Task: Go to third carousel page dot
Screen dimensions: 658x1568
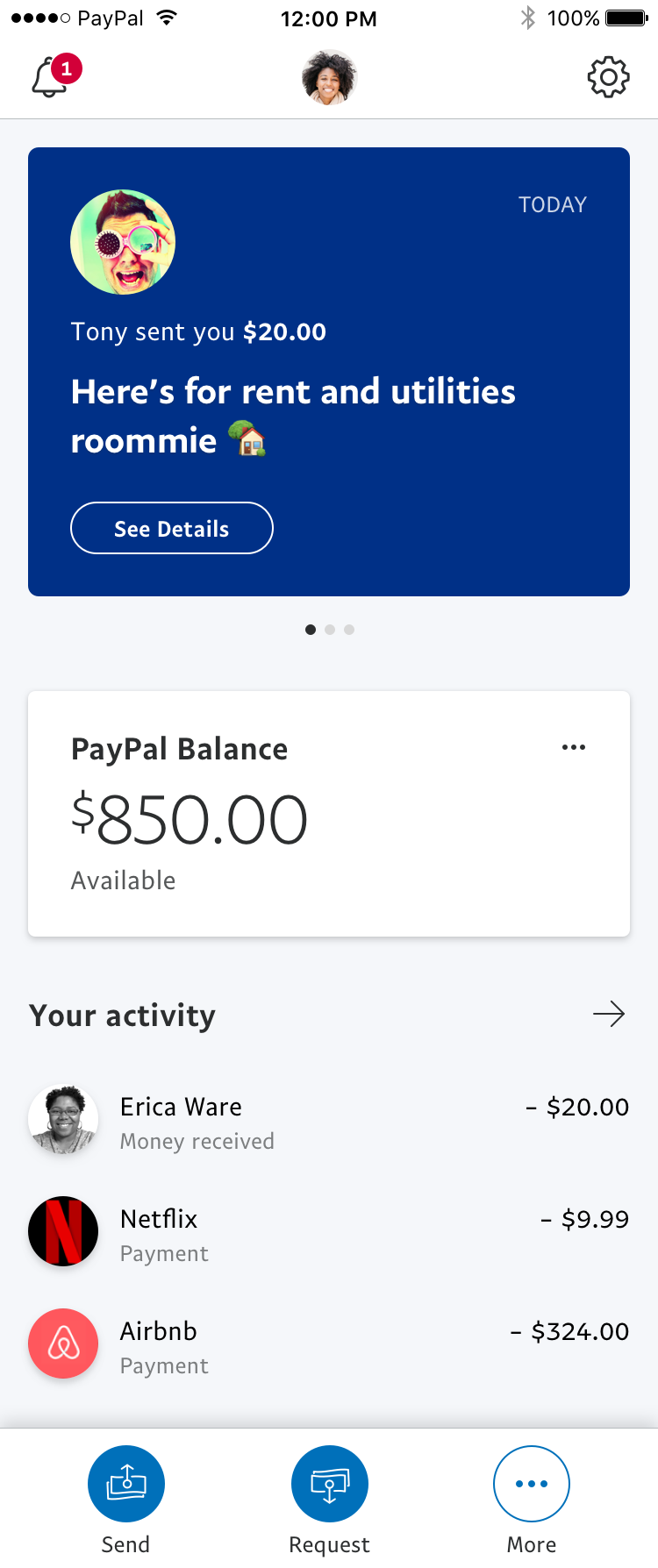Action: 349,630
